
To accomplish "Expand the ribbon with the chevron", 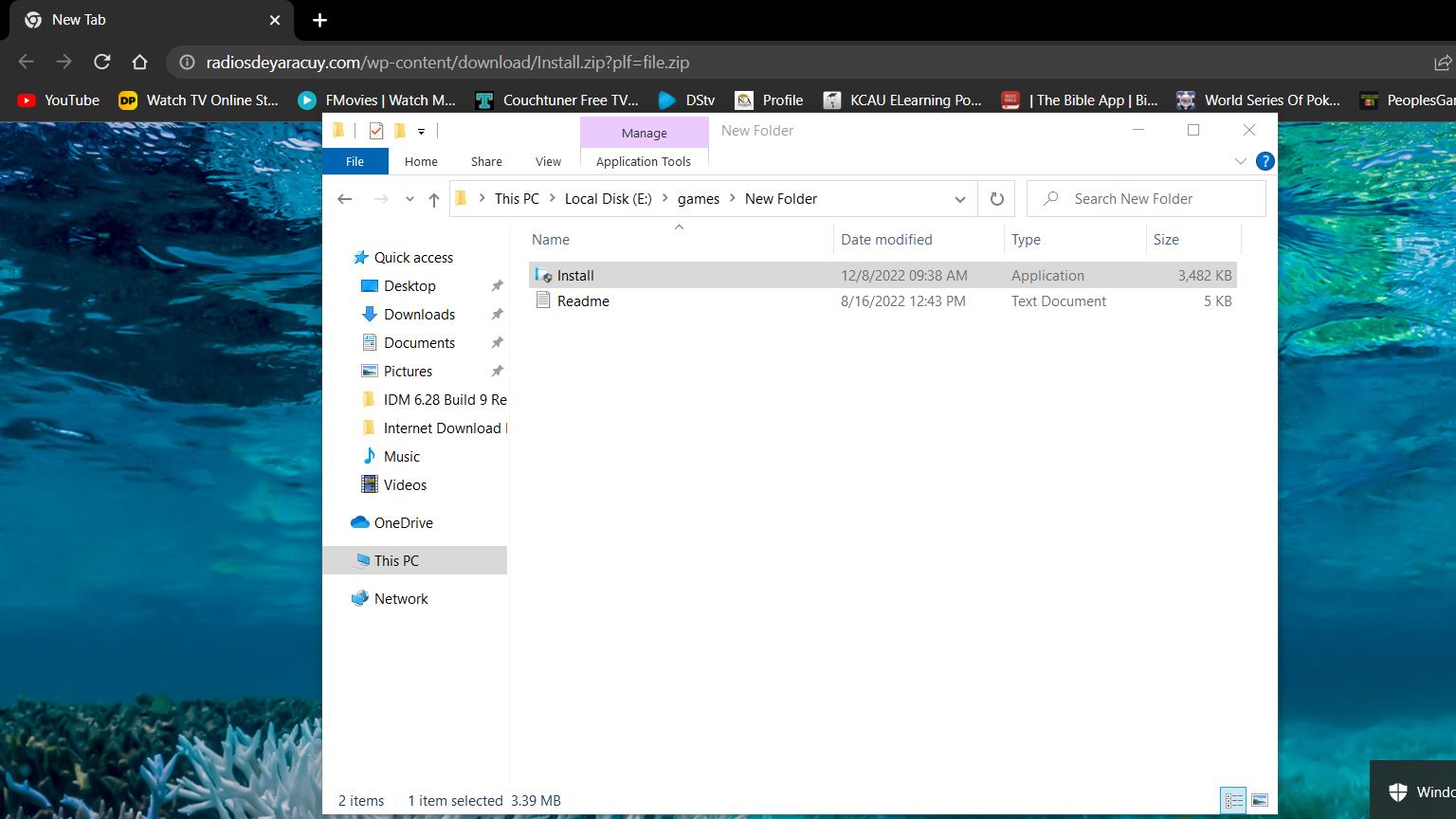I will pyautogui.click(x=1240, y=161).
